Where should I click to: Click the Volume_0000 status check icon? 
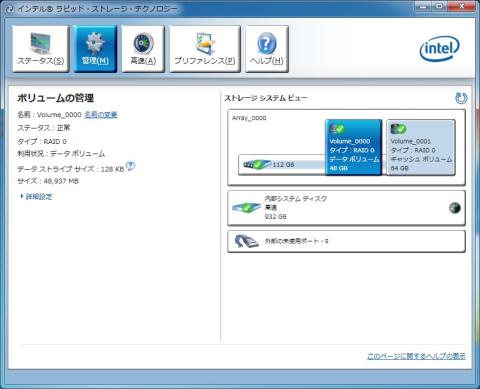pyautogui.click(x=337, y=128)
